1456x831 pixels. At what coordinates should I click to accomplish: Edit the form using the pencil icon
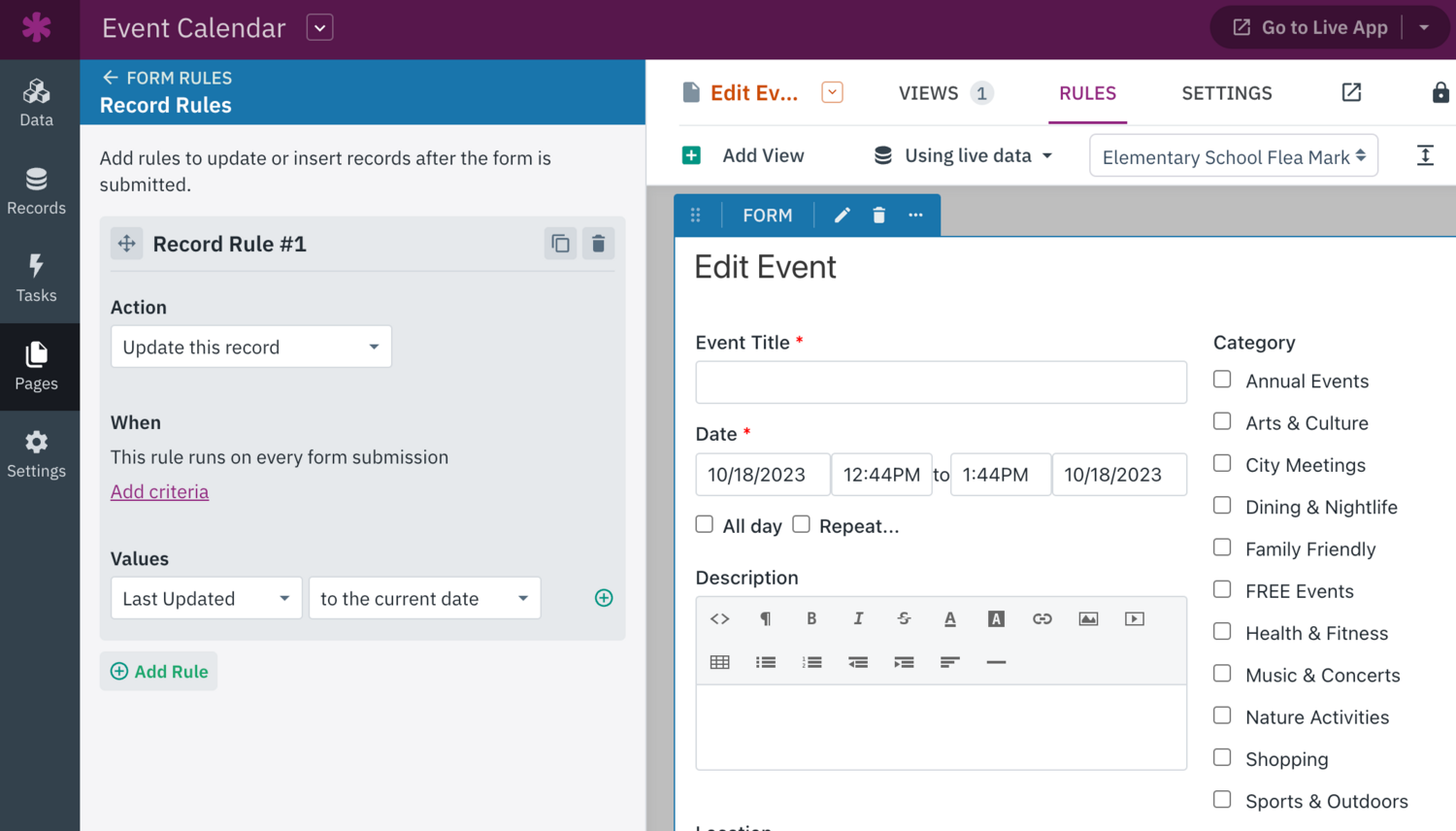click(x=842, y=216)
